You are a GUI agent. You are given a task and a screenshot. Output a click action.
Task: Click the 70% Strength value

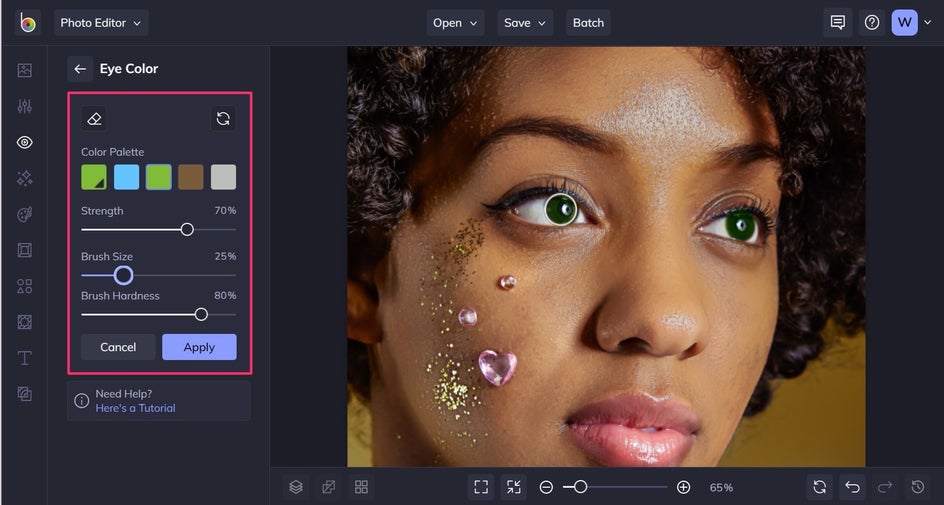point(225,211)
